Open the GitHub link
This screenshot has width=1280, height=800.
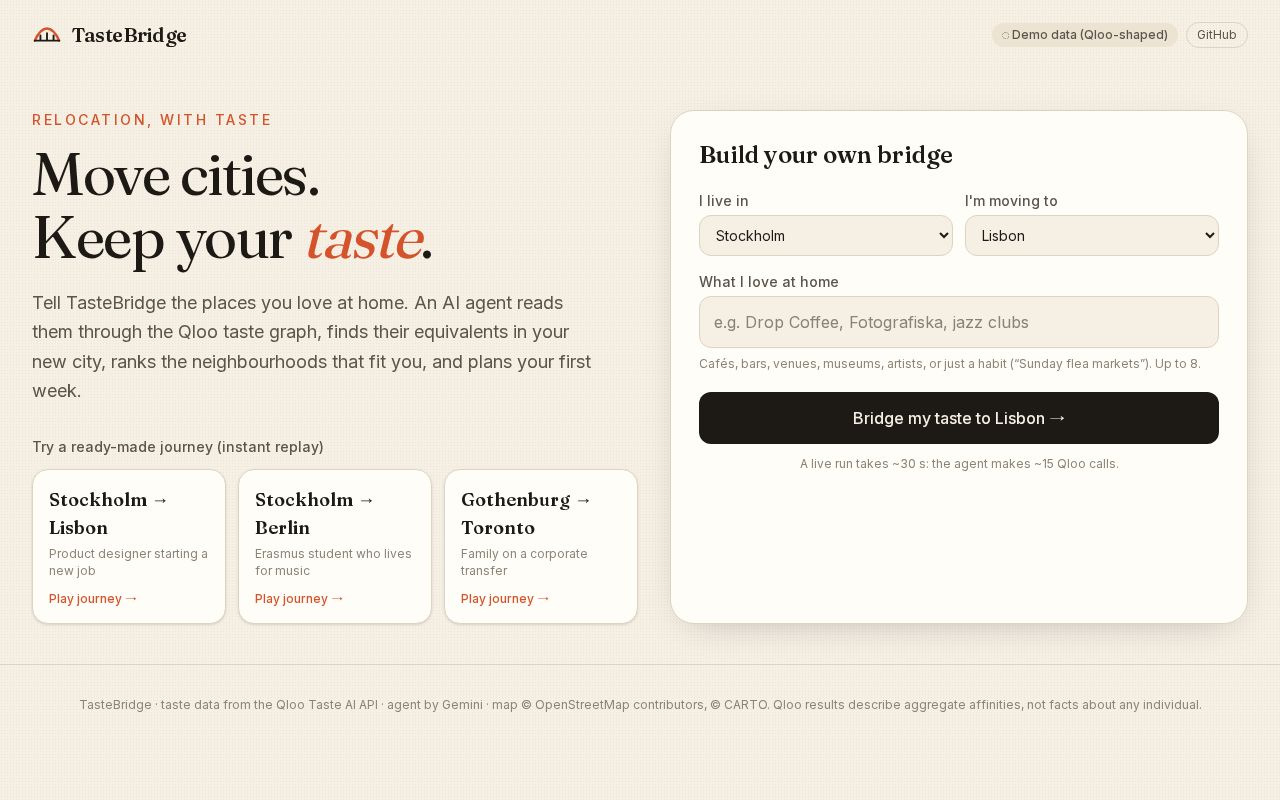tap(1217, 35)
